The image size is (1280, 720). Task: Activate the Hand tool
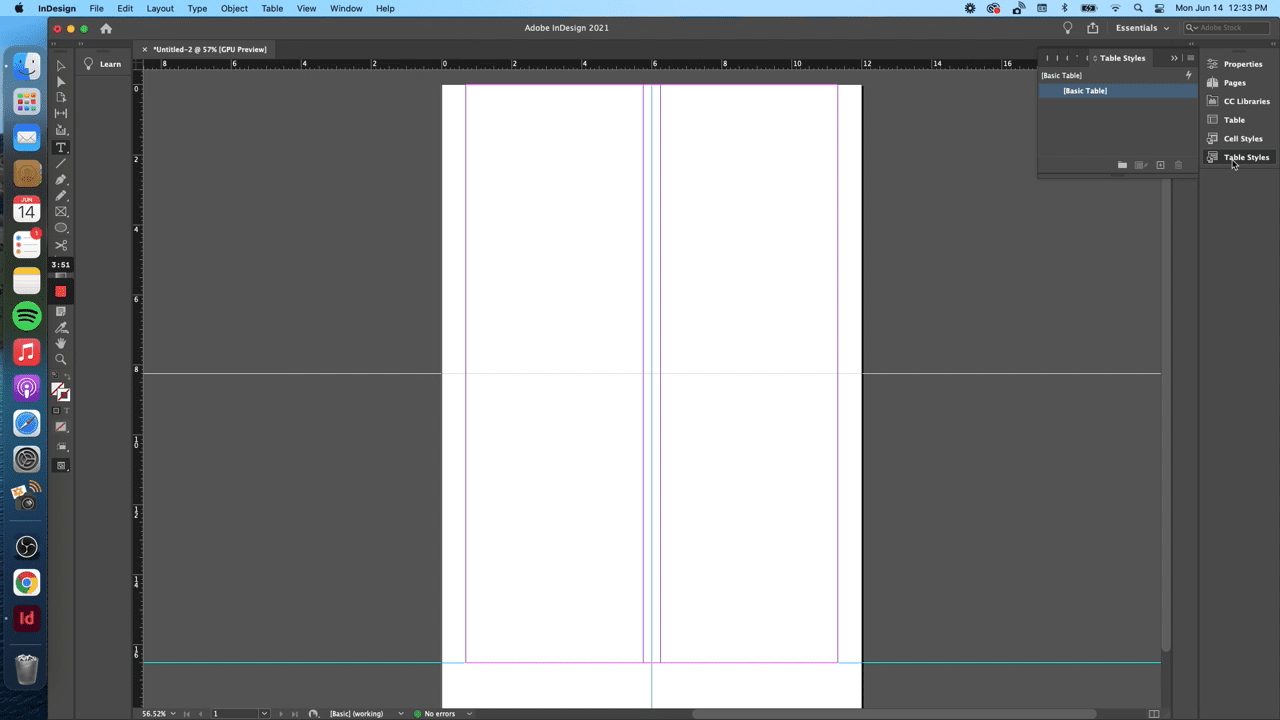(60, 343)
